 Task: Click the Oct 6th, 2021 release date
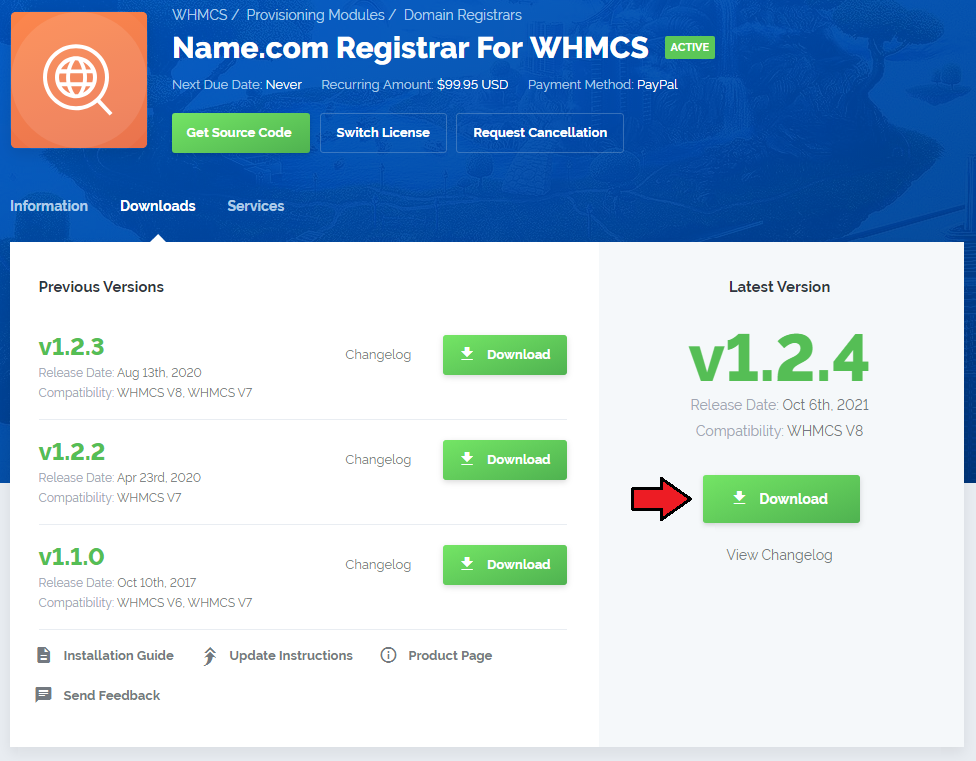click(825, 405)
